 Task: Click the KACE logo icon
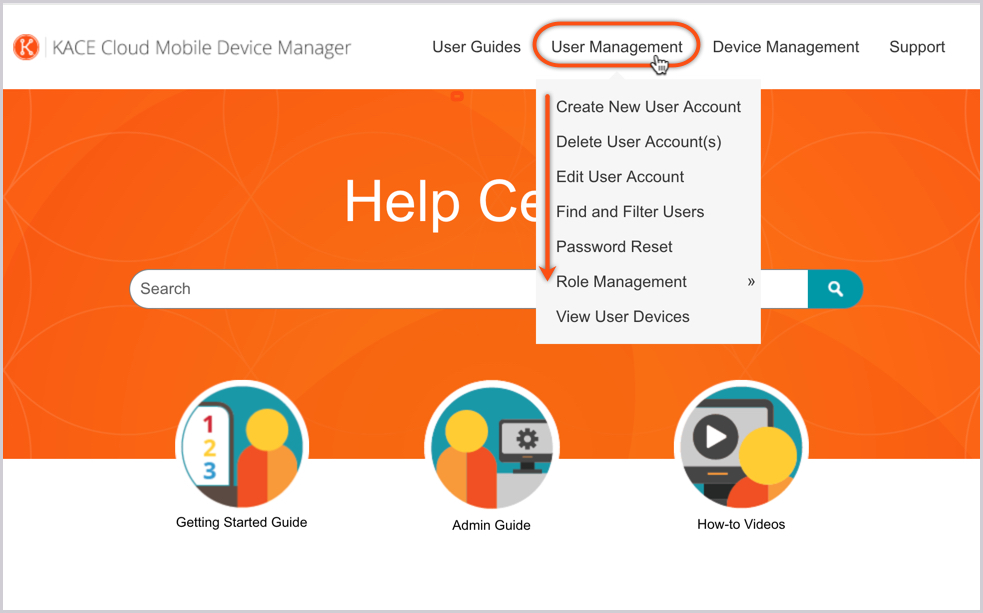[x=26, y=47]
